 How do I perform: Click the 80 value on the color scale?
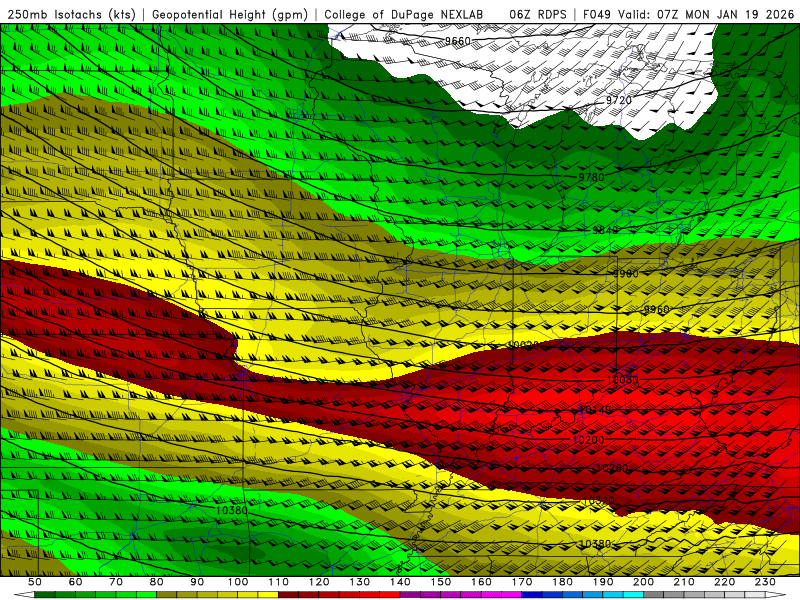157,582
